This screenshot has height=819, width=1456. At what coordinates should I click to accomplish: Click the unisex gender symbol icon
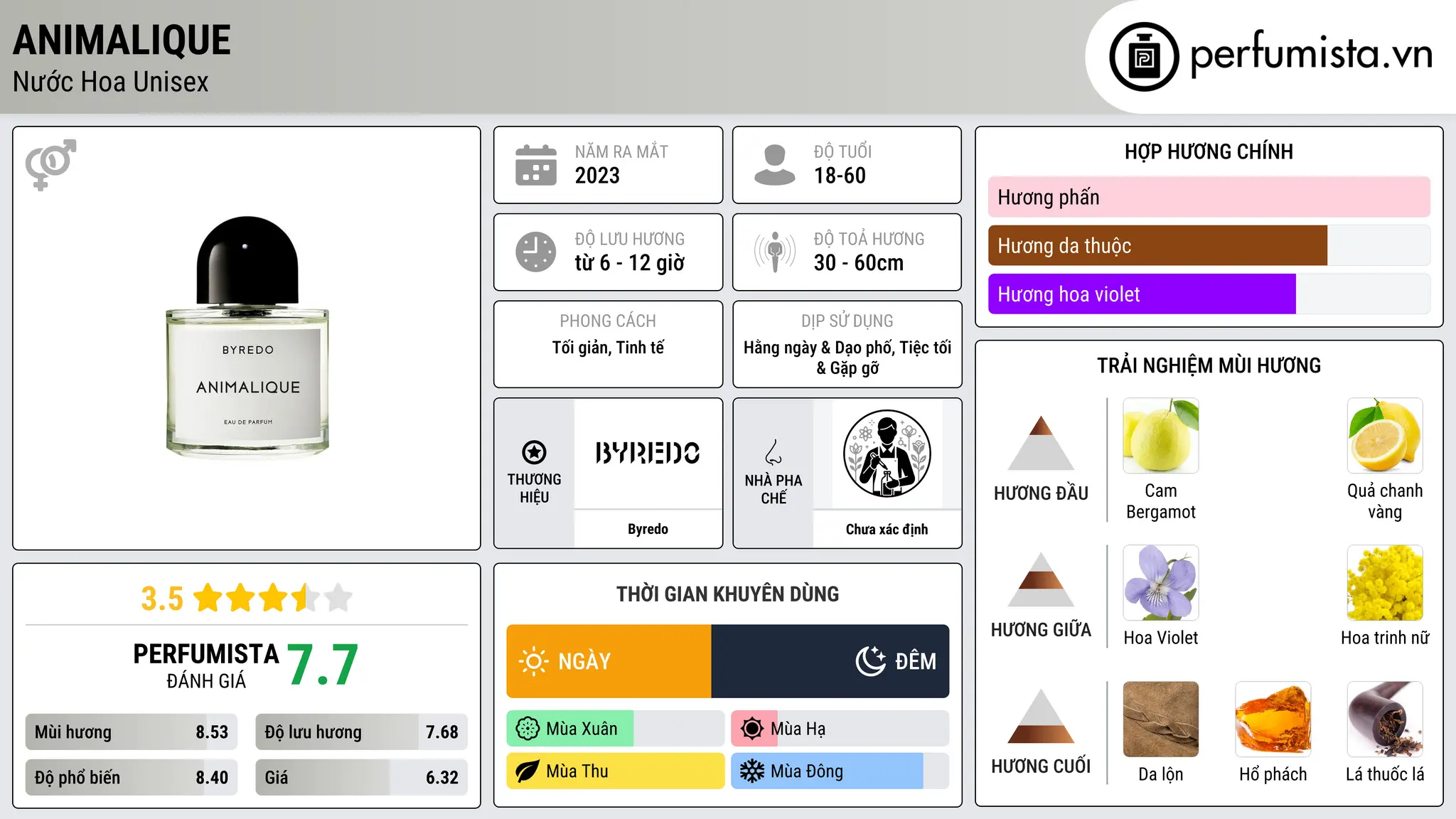click(x=50, y=164)
